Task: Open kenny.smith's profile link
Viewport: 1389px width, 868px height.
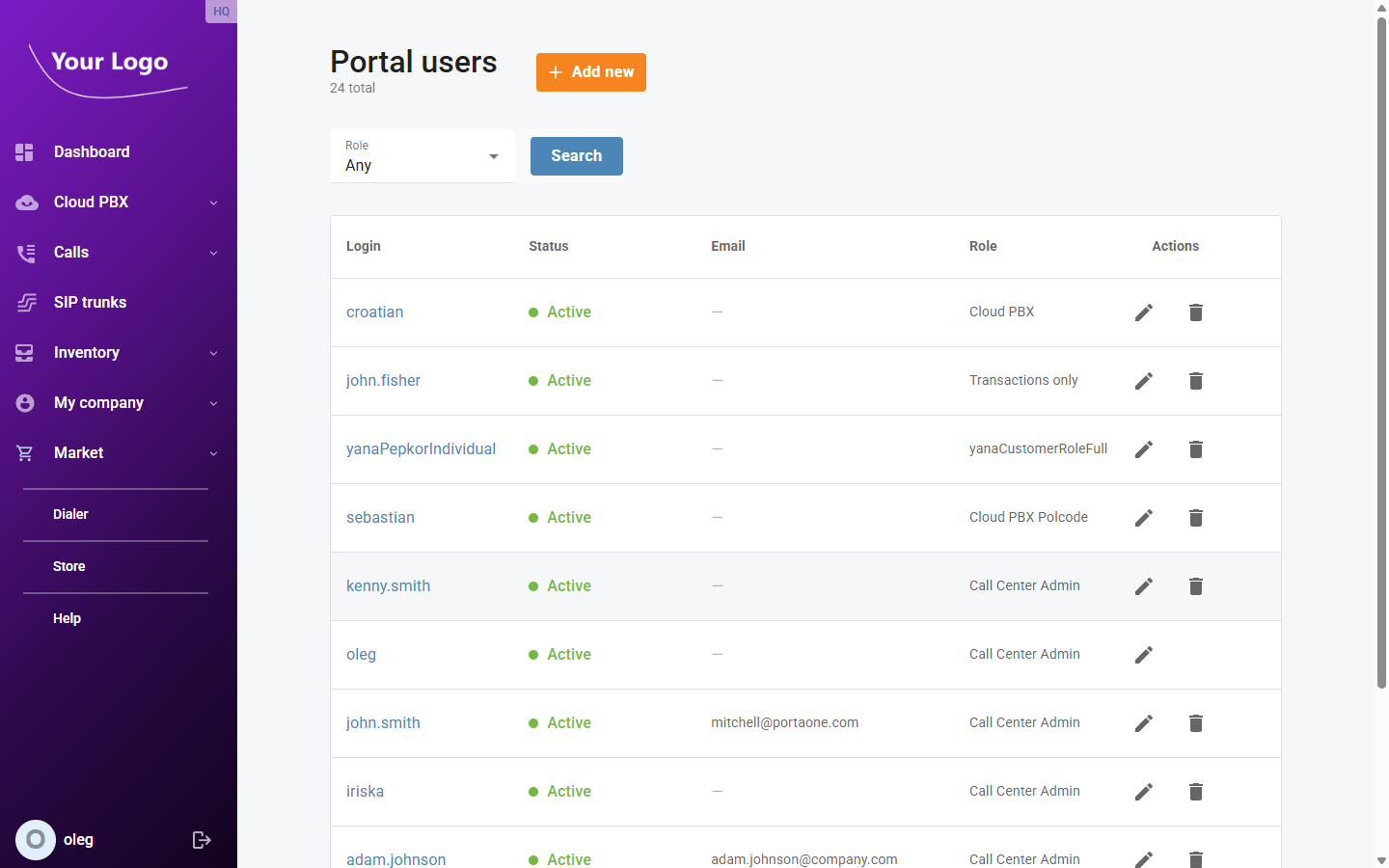Action: [388, 585]
